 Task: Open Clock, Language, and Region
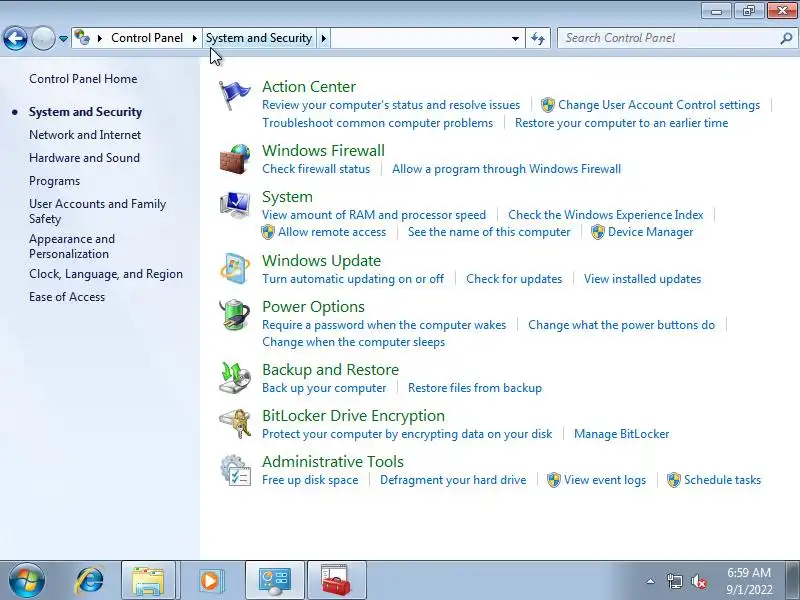tap(106, 274)
